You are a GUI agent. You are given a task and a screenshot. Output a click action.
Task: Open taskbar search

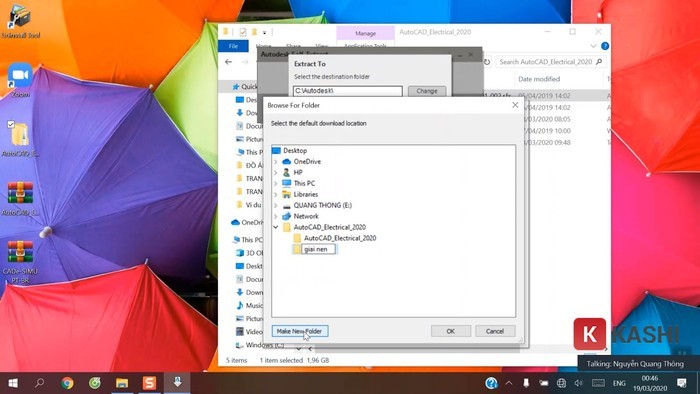tap(40, 383)
